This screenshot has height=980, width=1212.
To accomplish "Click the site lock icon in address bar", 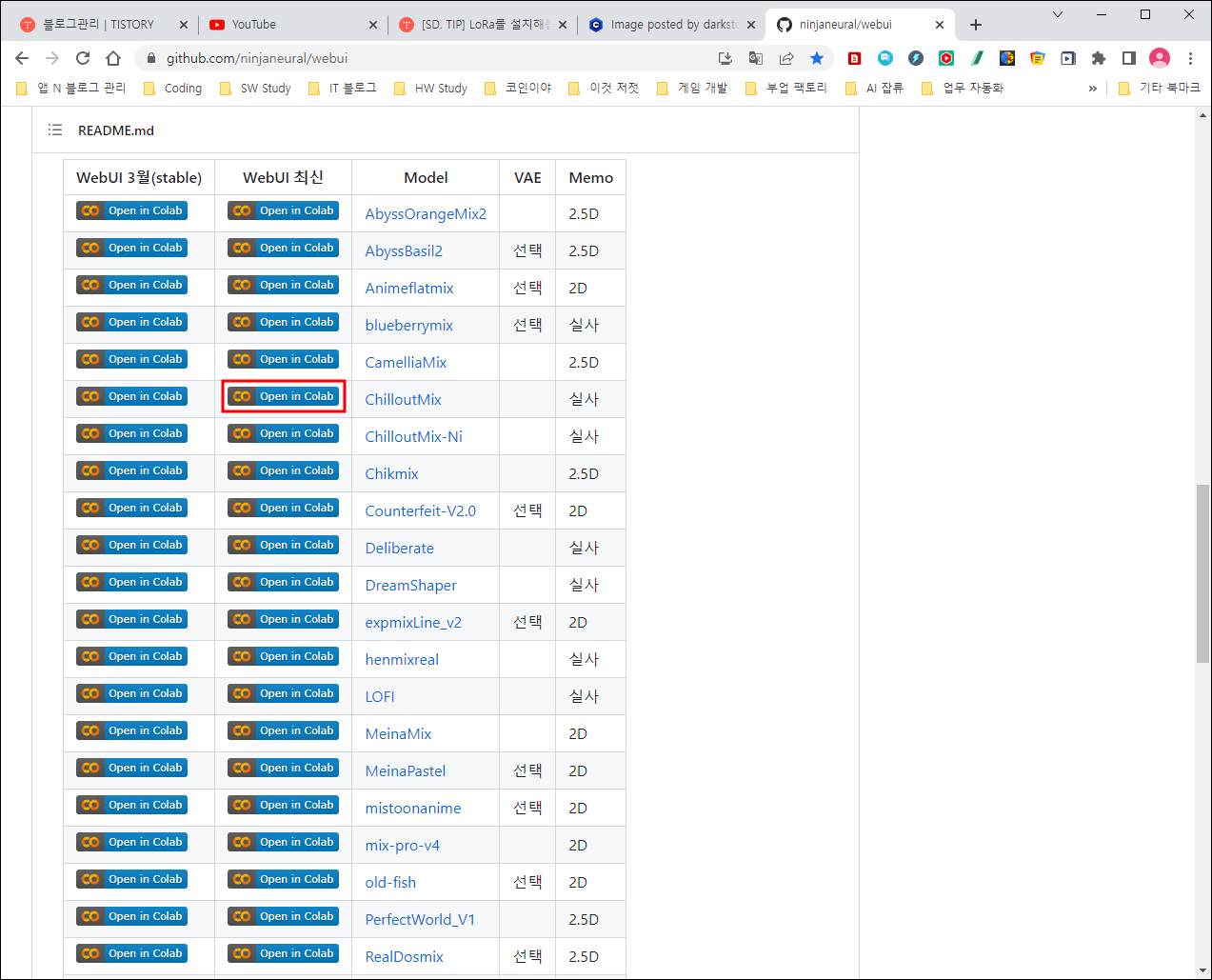I will click(x=150, y=58).
